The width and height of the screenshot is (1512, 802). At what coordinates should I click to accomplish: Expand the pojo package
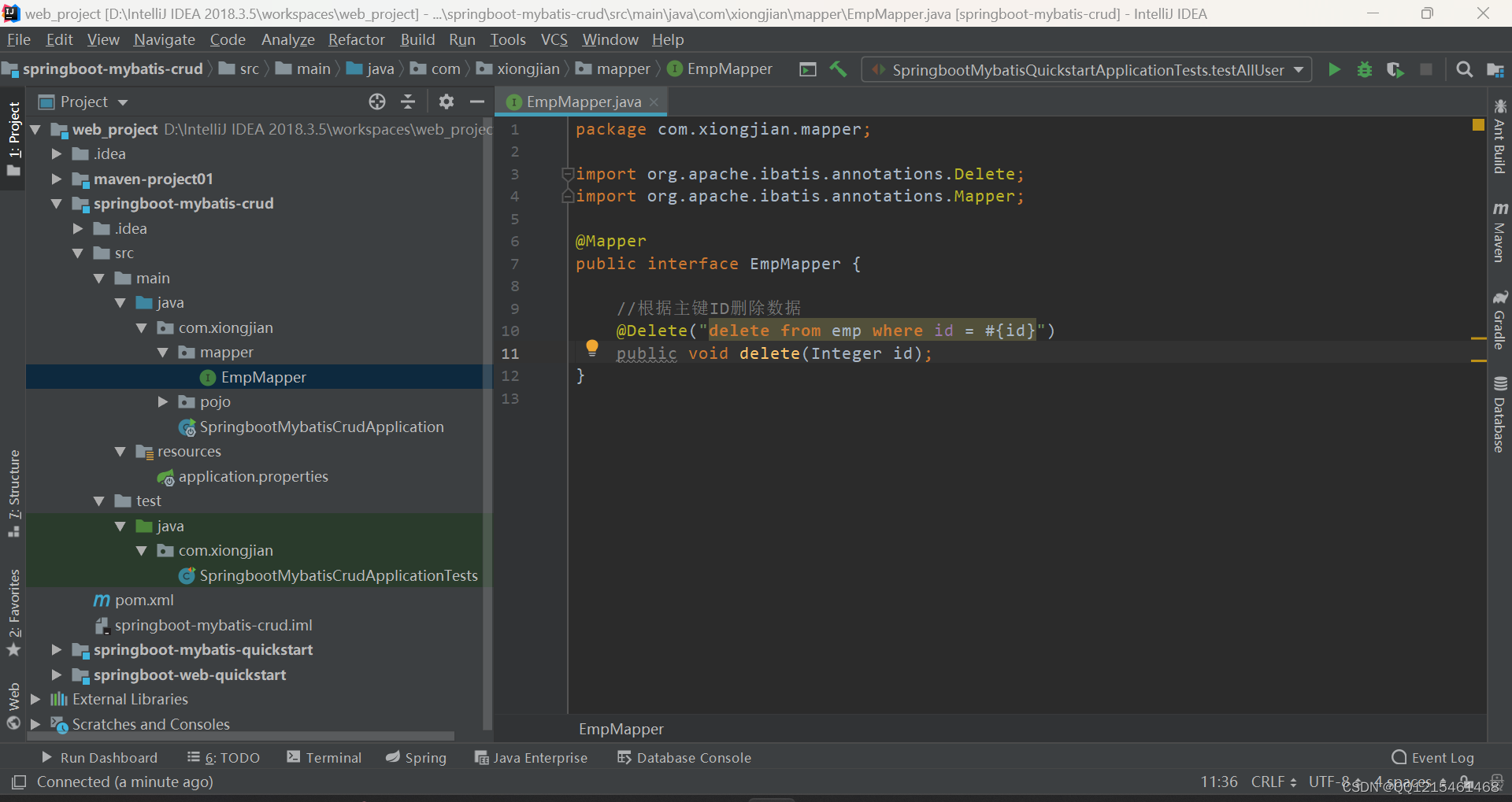[163, 402]
